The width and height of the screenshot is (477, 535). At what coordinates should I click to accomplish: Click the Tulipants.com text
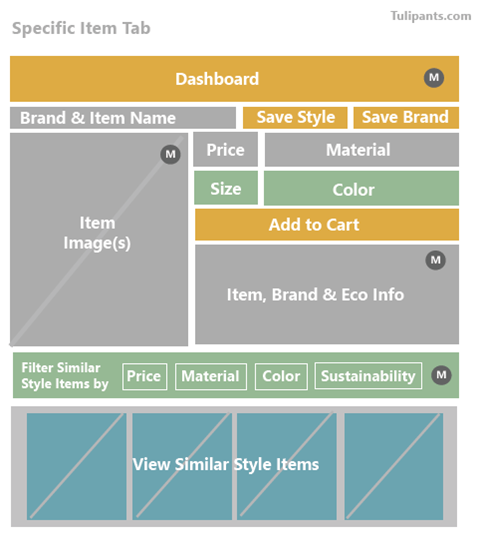431,16
